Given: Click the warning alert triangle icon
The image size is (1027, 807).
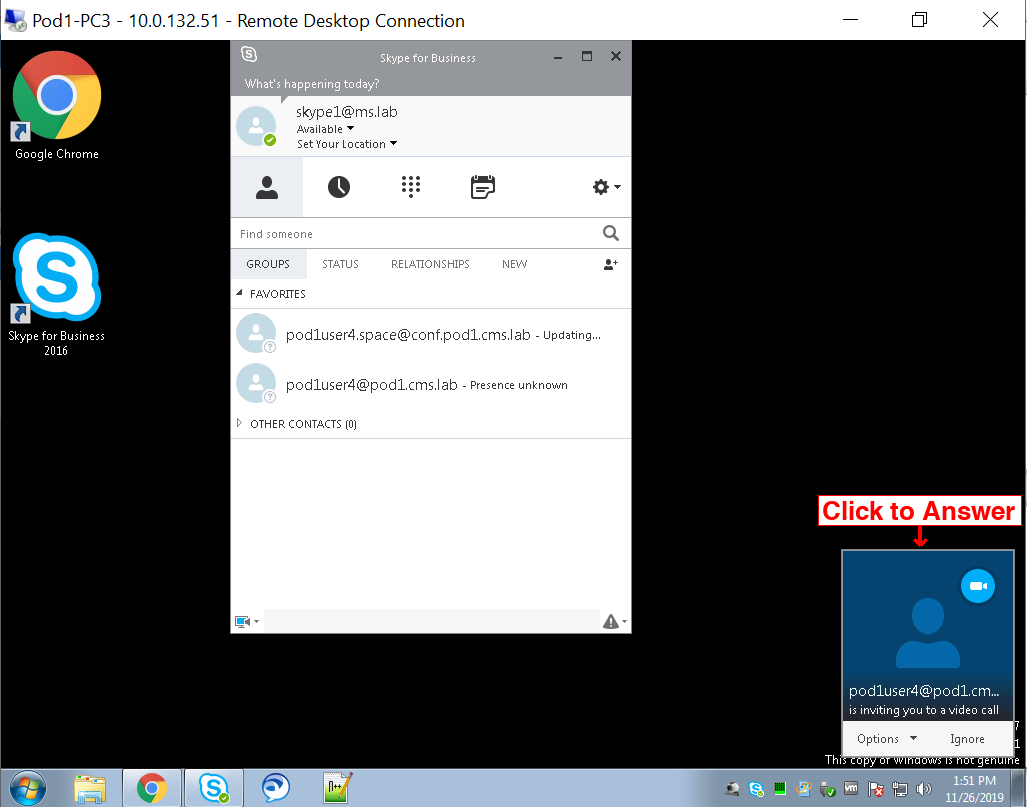Looking at the screenshot, I should pyautogui.click(x=610, y=621).
